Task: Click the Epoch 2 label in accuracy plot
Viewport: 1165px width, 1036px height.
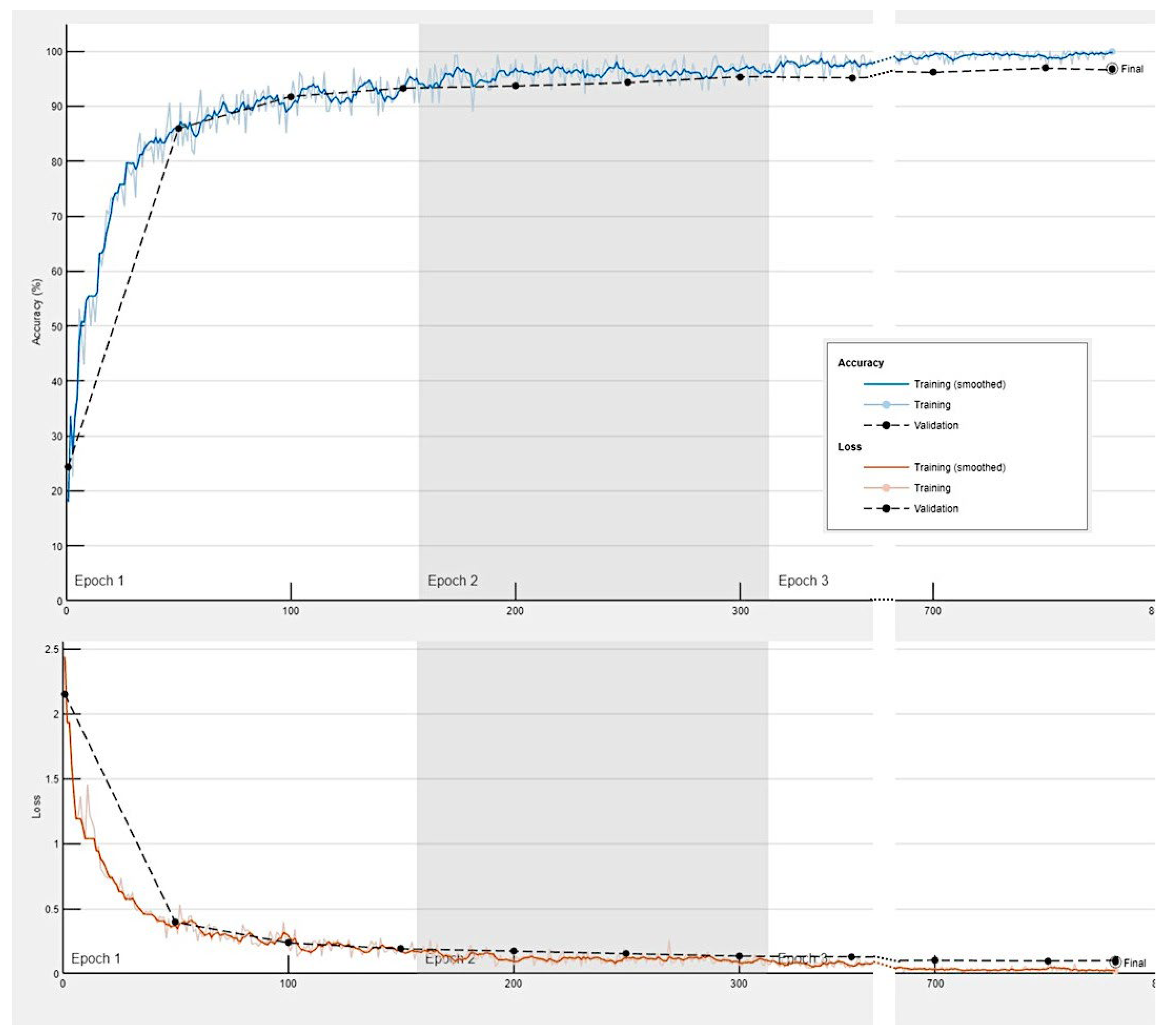Action: coord(453,581)
